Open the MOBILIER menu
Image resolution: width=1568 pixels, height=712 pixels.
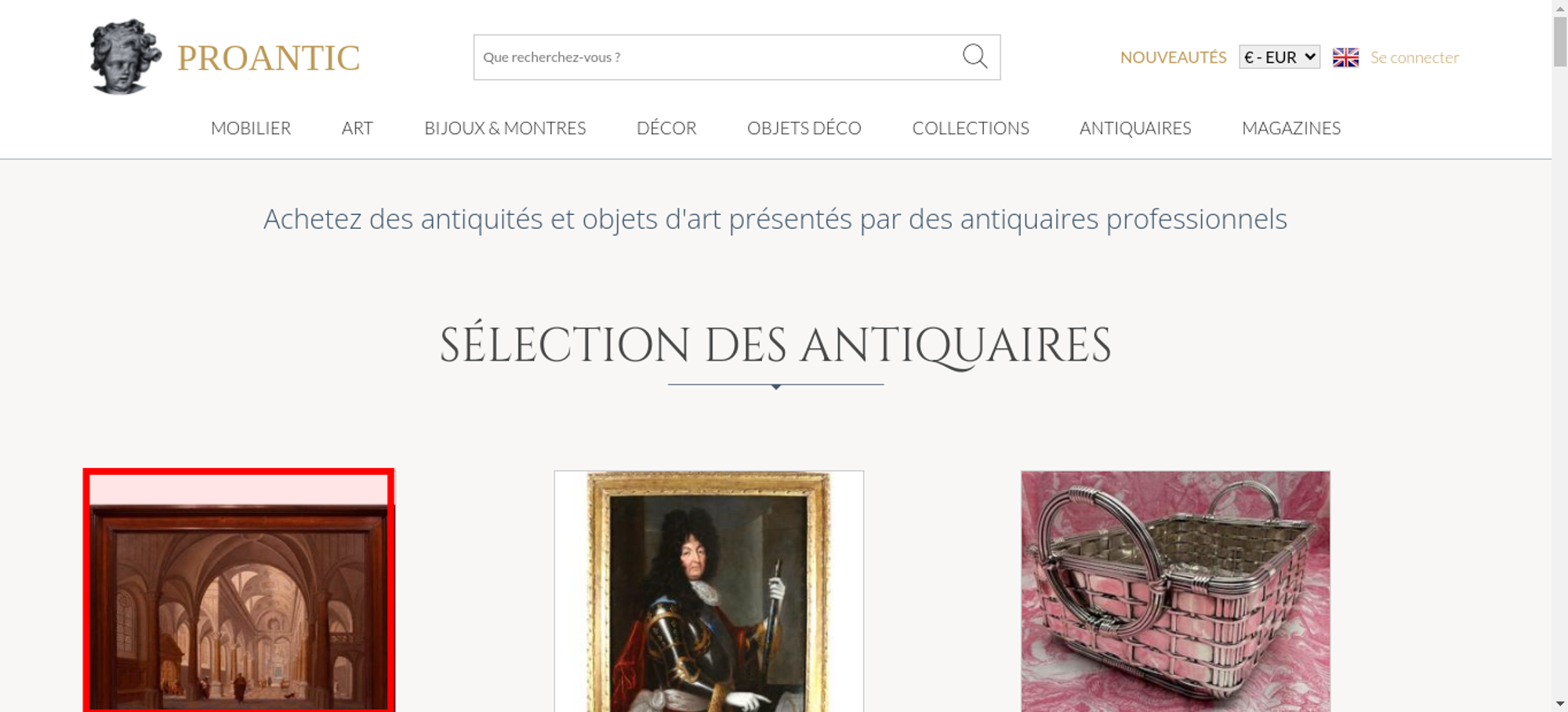click(251, 128)
